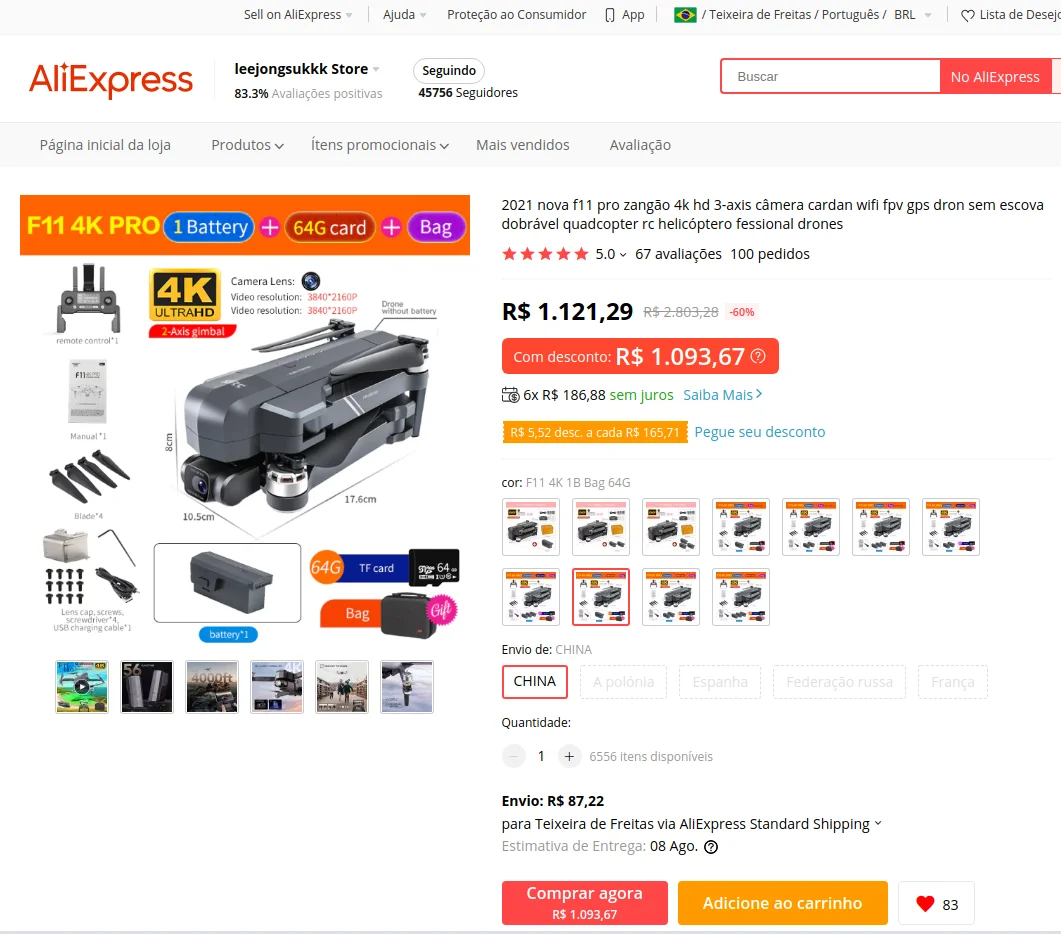
Task: Expand the 5.0 rating breakdown chevron
Action: click(623, 254)
